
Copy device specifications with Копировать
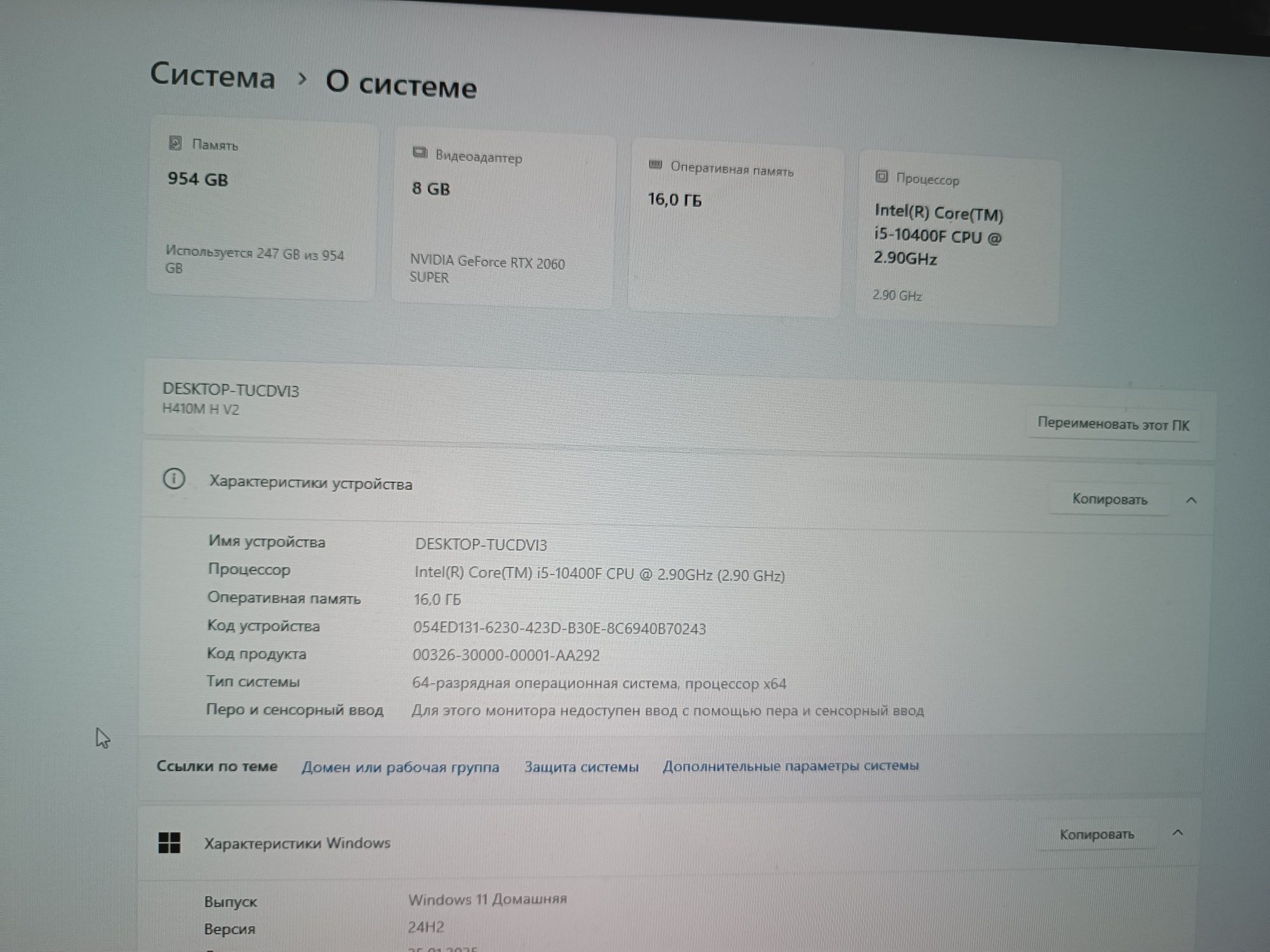pos(1109,499)
